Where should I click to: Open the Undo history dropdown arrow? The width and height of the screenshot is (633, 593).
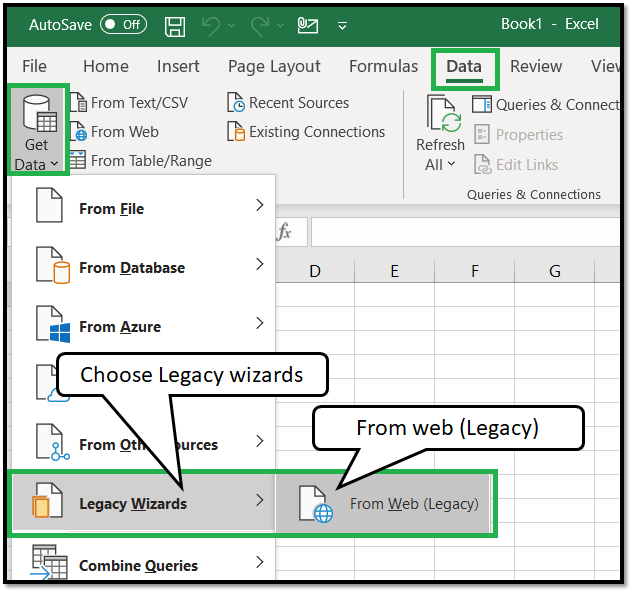(231, 25)
